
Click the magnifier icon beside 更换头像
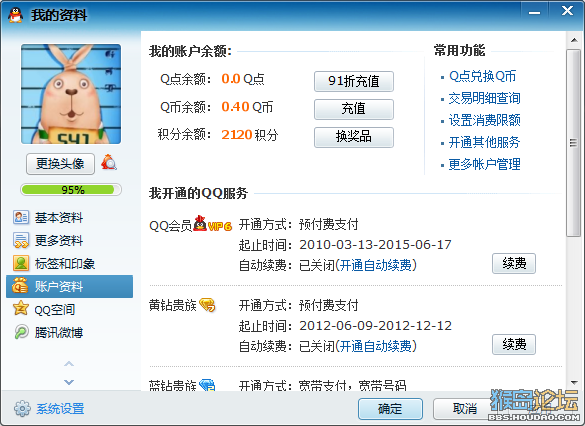[x=109, y=162]
